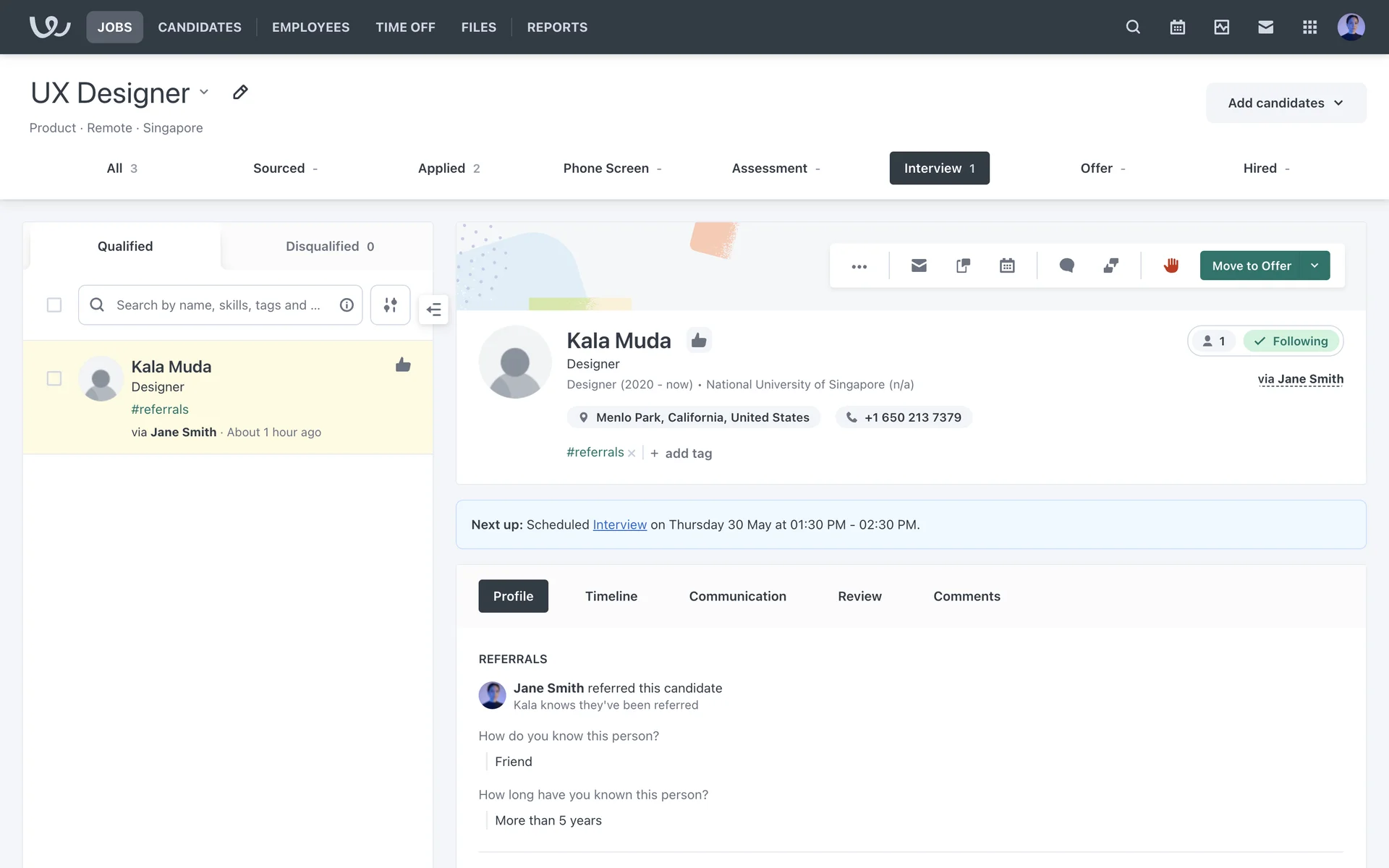Click the thumbs-up icon beside Kala Muda's name
Viewport: 1389px width, 868px height.
[x=698, y=340]
